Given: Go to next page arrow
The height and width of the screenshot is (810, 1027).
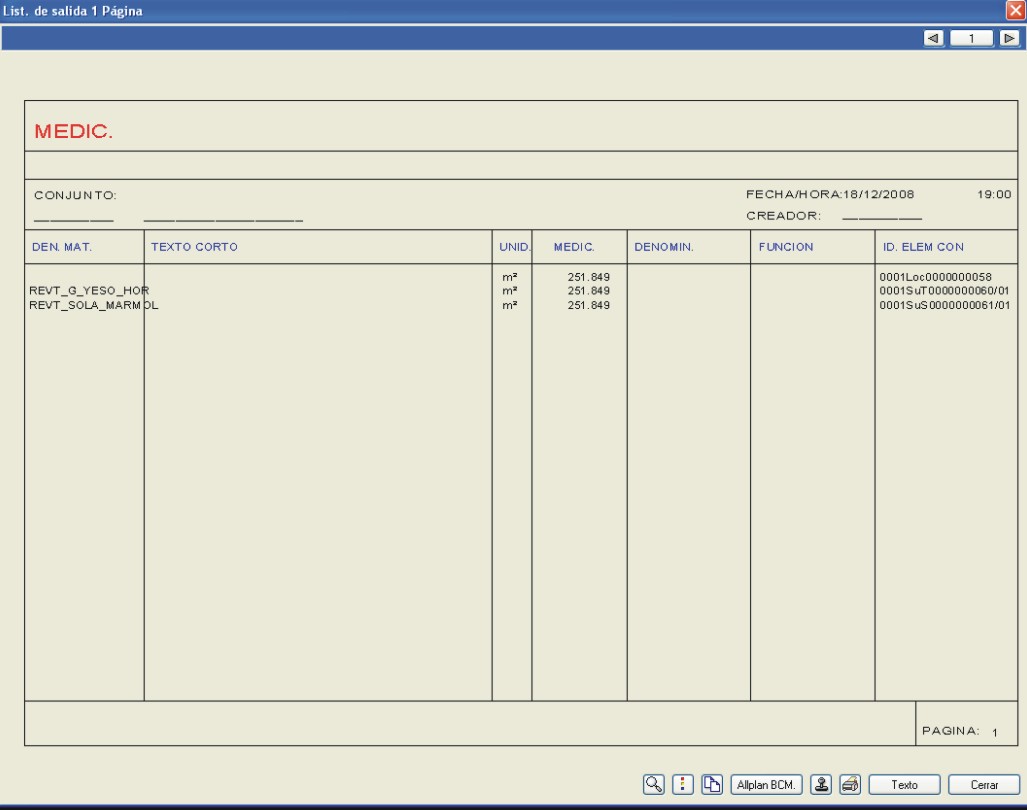Looking at the screenshot, I should coord(1009,38).
